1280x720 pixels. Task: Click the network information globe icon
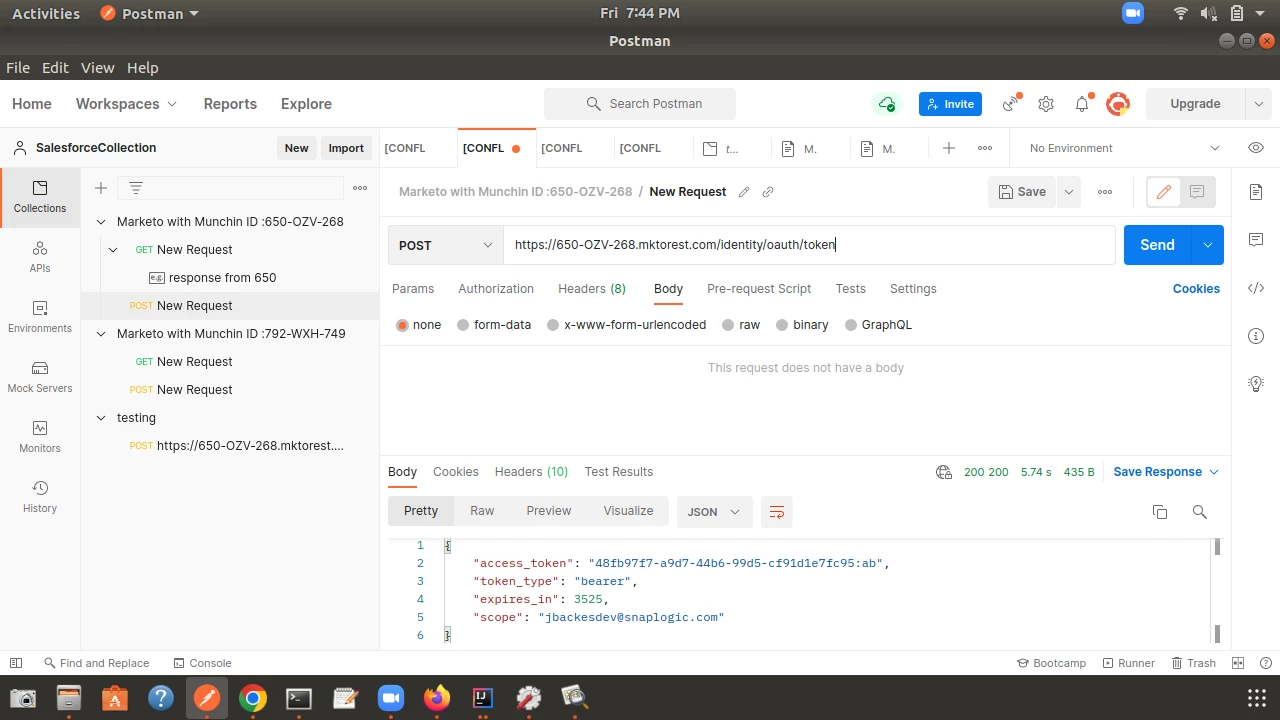pos(944,472)
